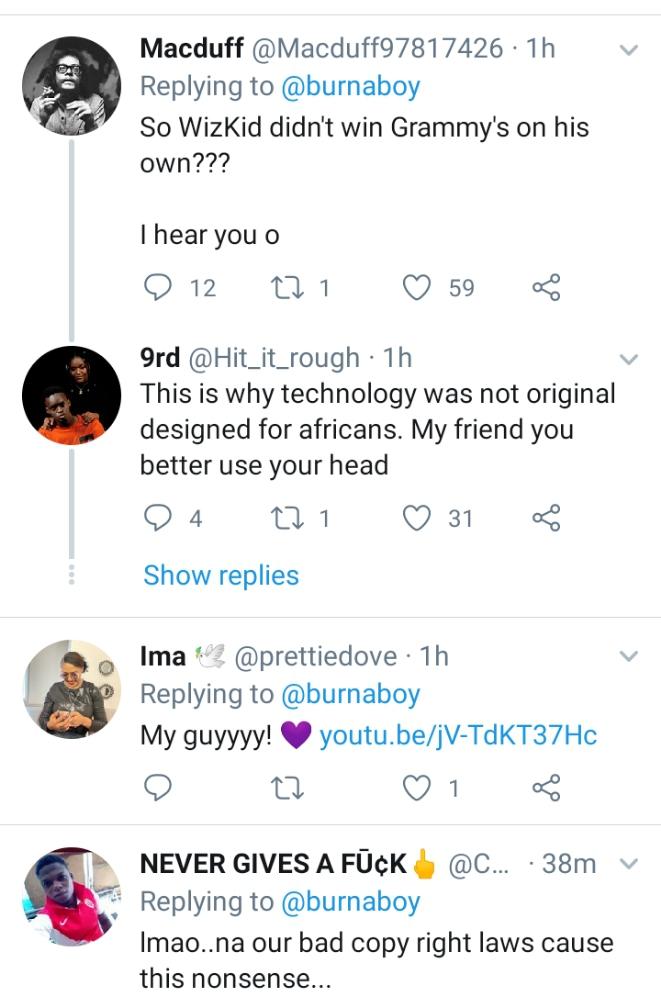This screenshot has height=998, width=661.
Task: Open @burnaboy mention in Macduff's reply
Action: (x=349, y=87)
